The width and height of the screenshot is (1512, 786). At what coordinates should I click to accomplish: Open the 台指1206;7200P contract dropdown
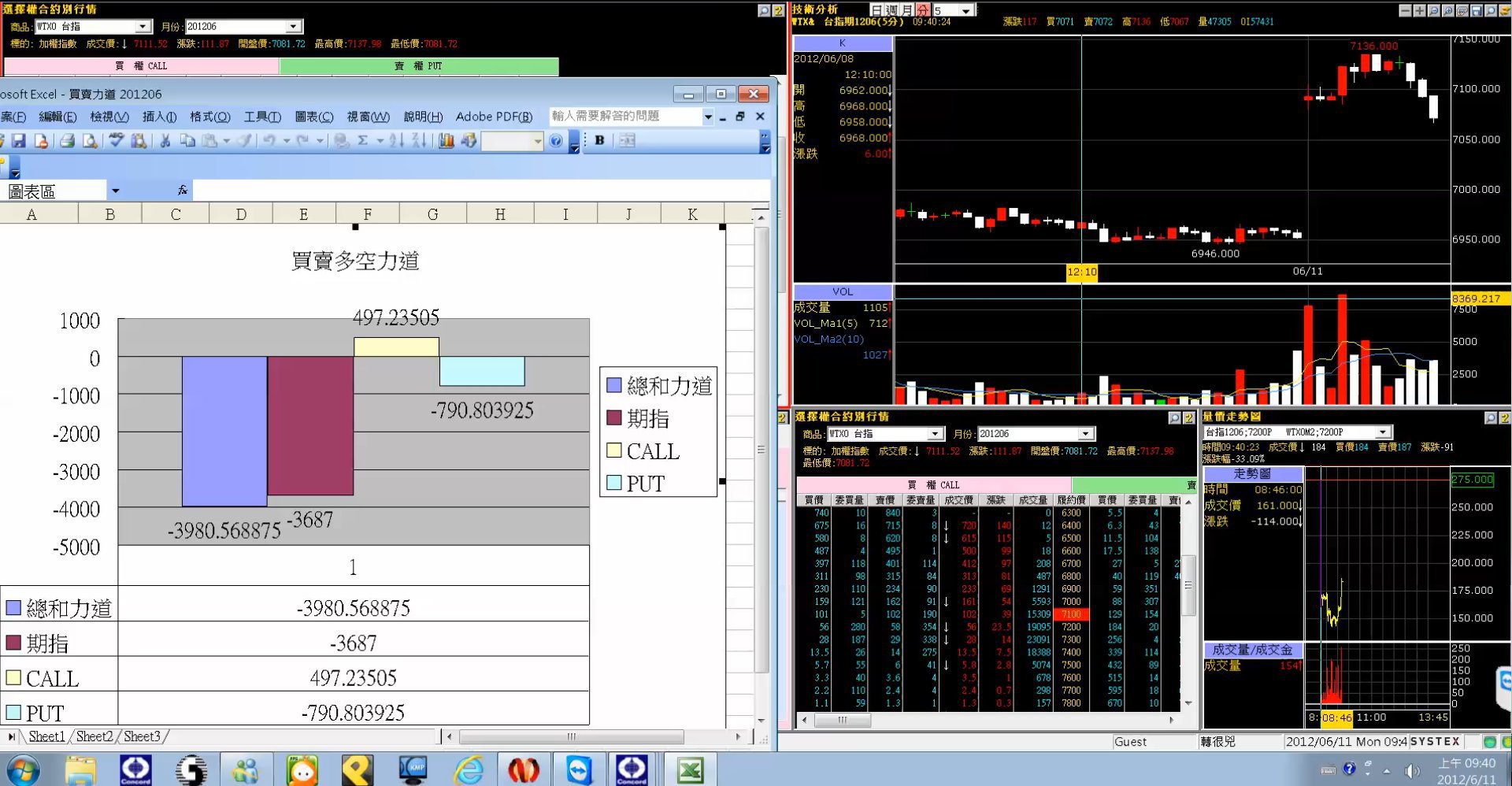(1383, 432)
